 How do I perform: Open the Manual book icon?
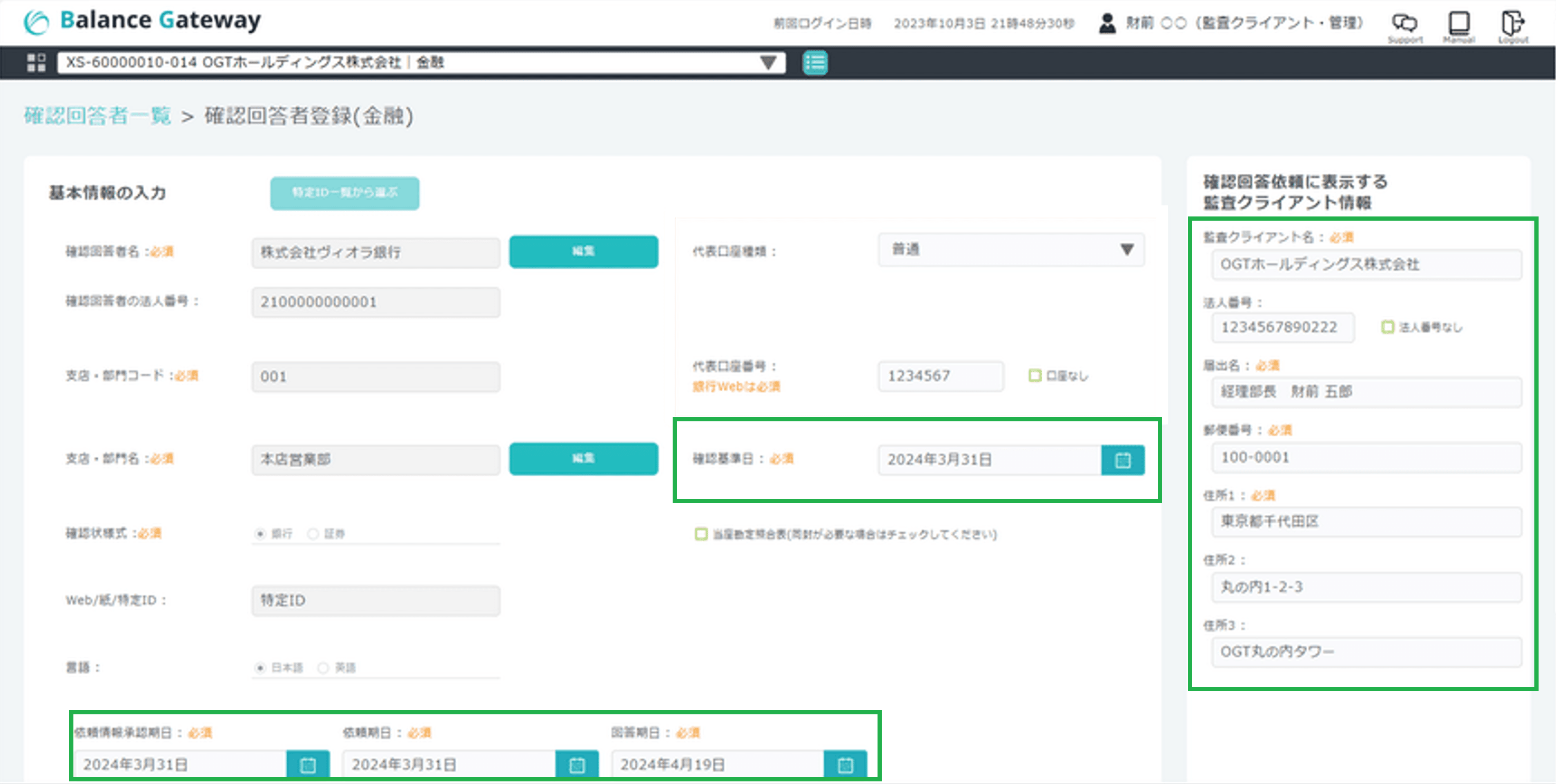point(1459,24)
